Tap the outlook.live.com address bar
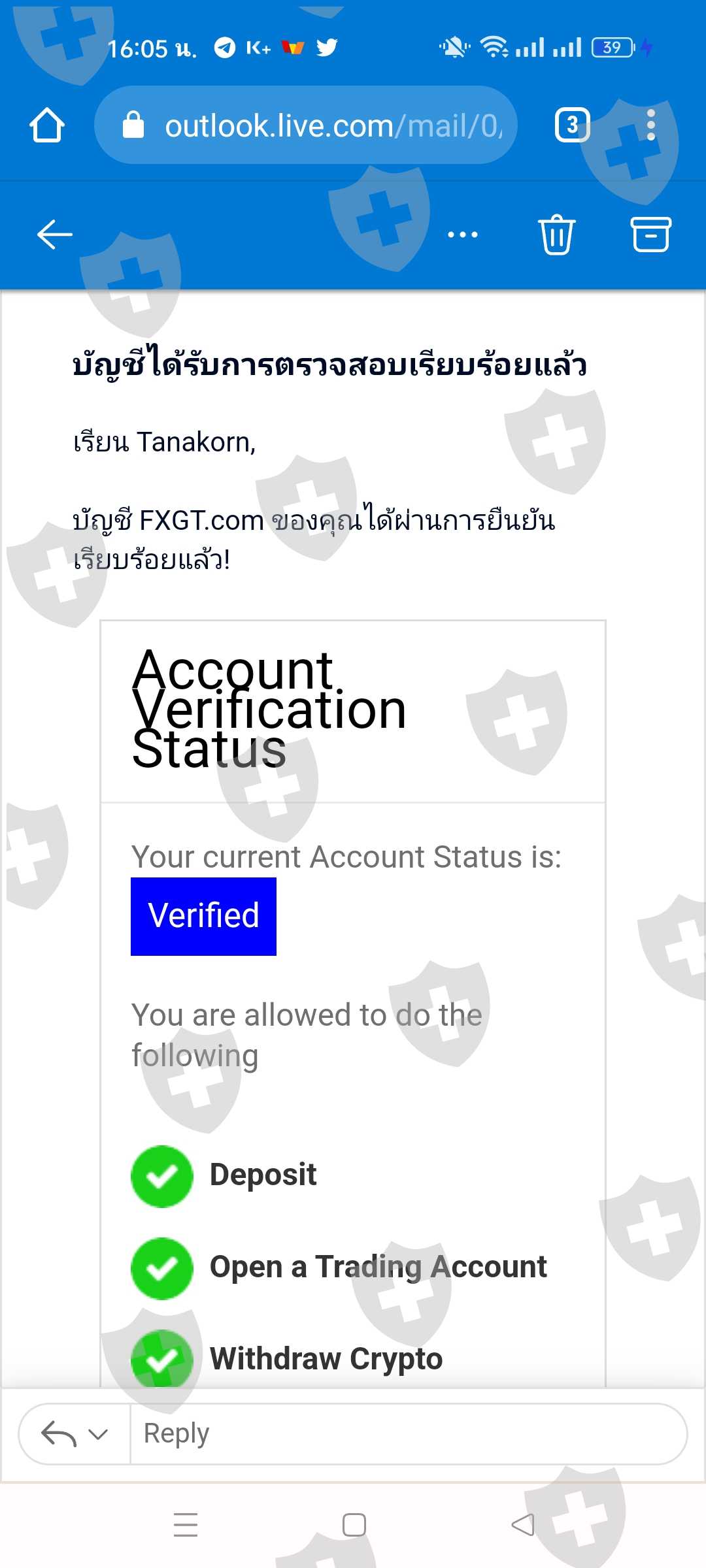This screenshot has height=1568, width=706. pos(333,125)
